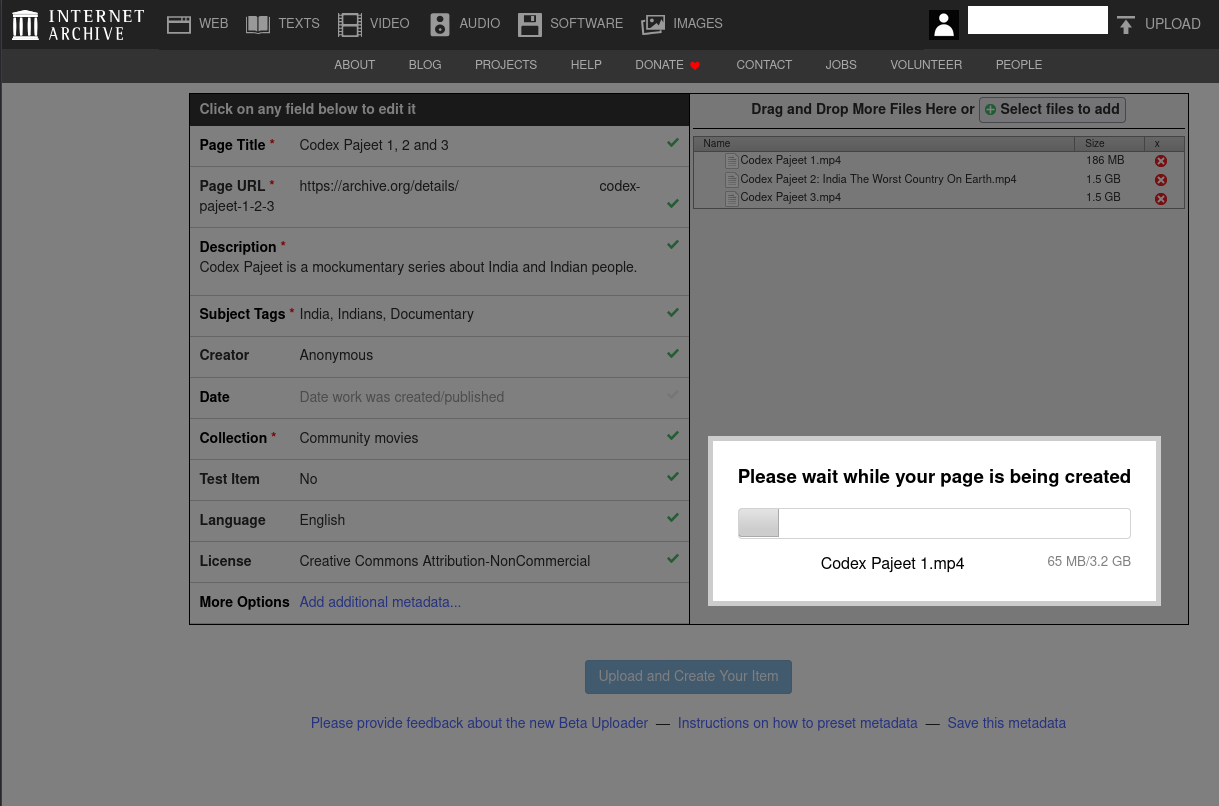Edit the Collection field Community movies
The height and width of the screenshot is (806, 1219).
(359, 438)
